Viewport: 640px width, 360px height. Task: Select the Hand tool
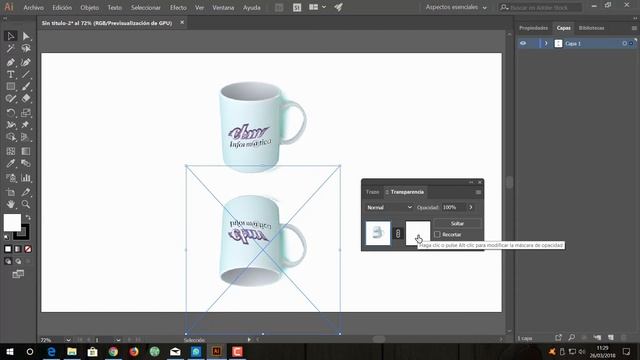pos(11,204)
